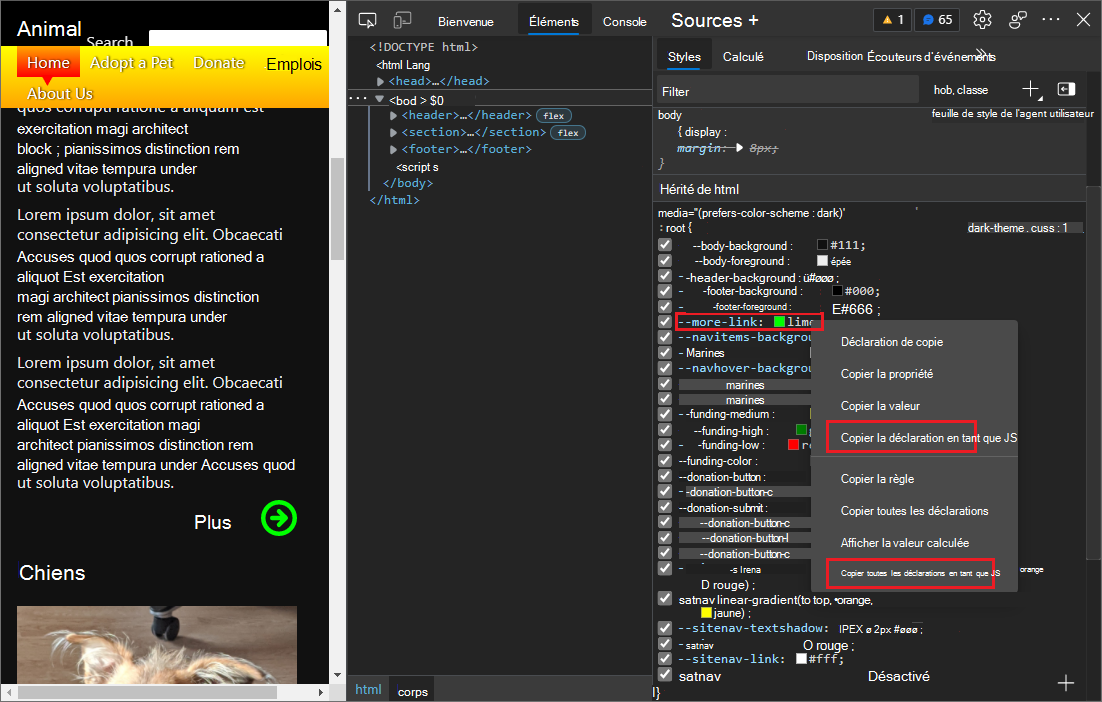
Task: Select the html breadcrumb item
Action: (368, 689)
